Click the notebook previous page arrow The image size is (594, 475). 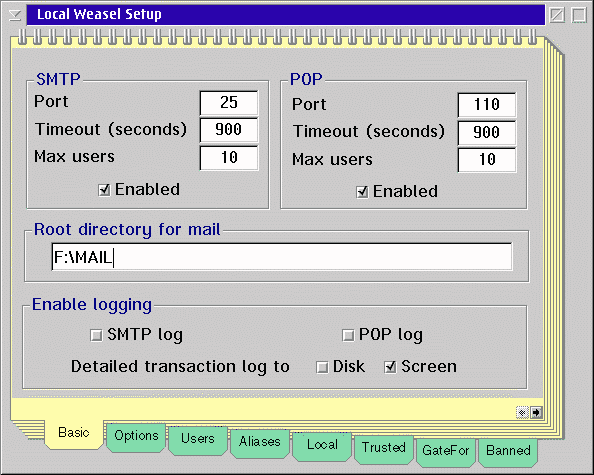click(x=522, y=412)
